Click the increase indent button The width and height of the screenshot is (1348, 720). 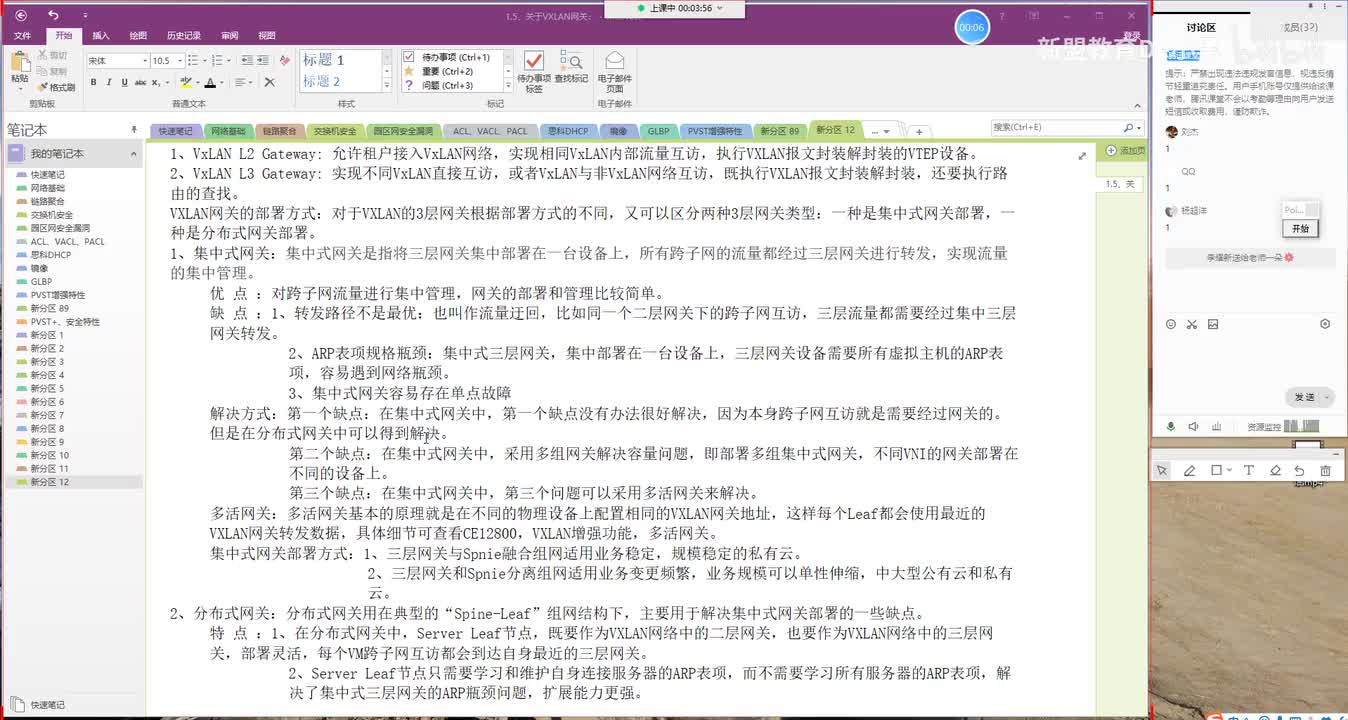click(x=264, y=61)
